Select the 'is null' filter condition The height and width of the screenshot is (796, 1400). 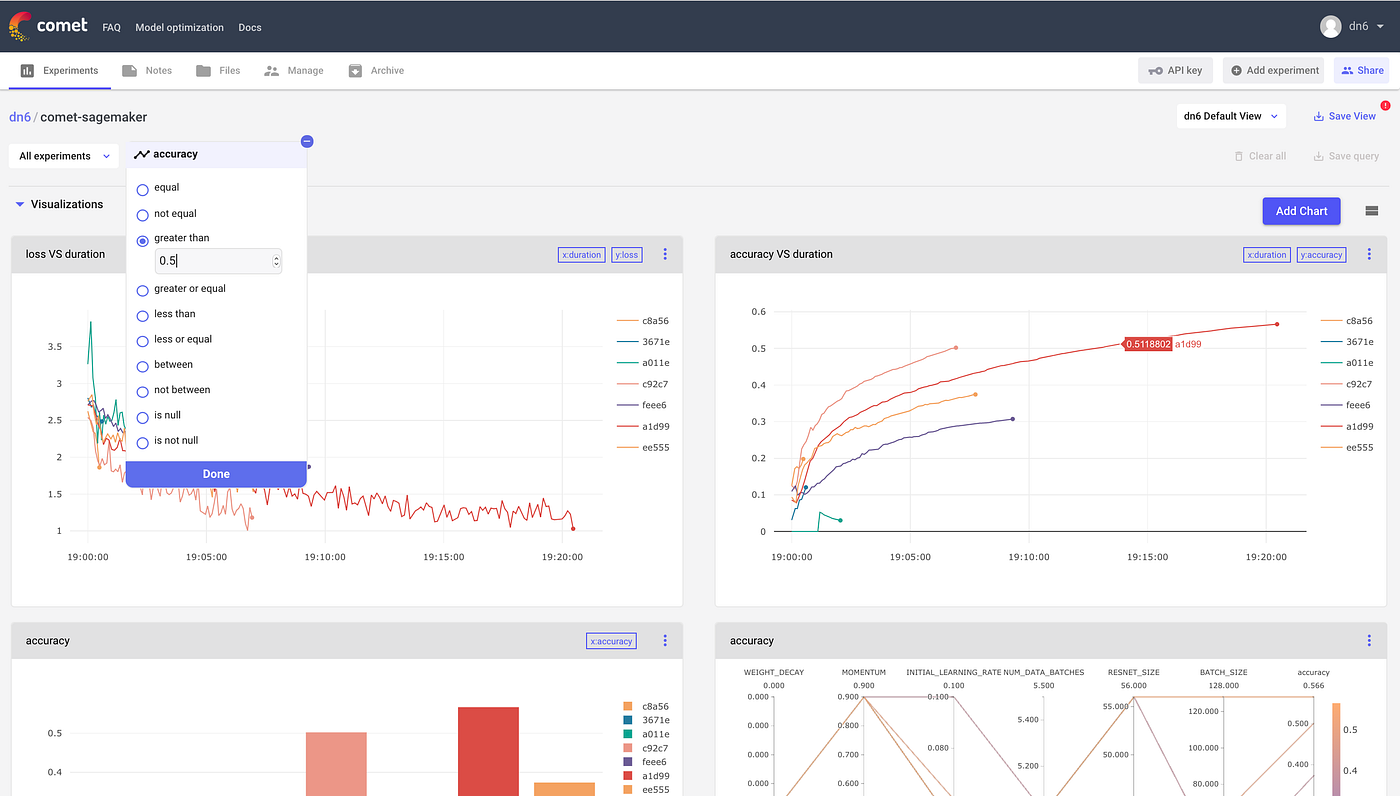(141, 415)
